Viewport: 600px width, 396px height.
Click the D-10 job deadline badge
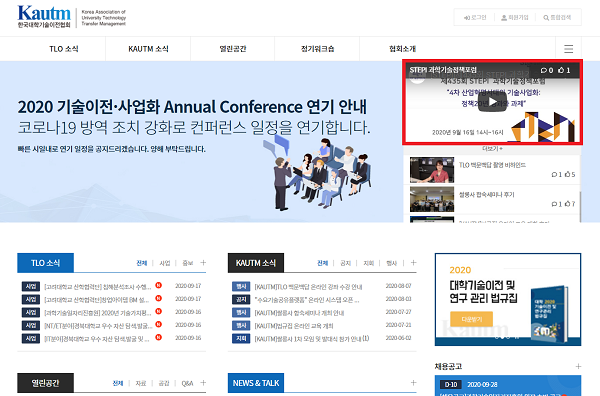[450, 385]
